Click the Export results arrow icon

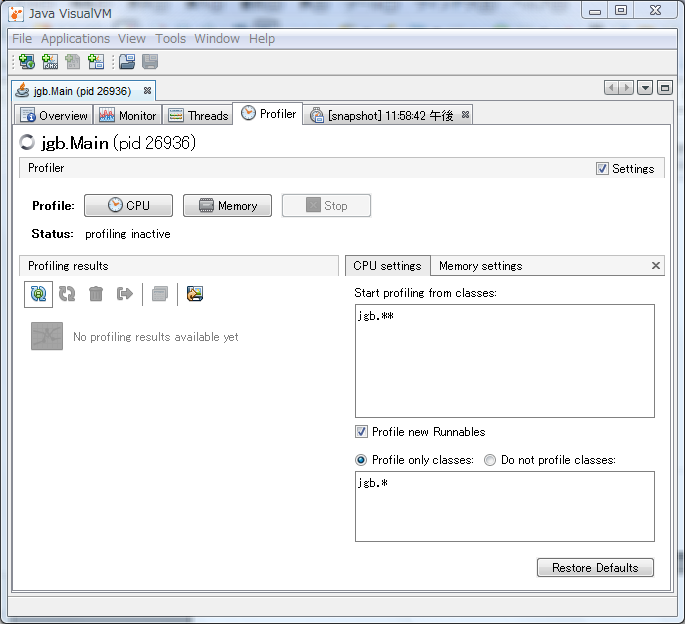coord(125,294)
